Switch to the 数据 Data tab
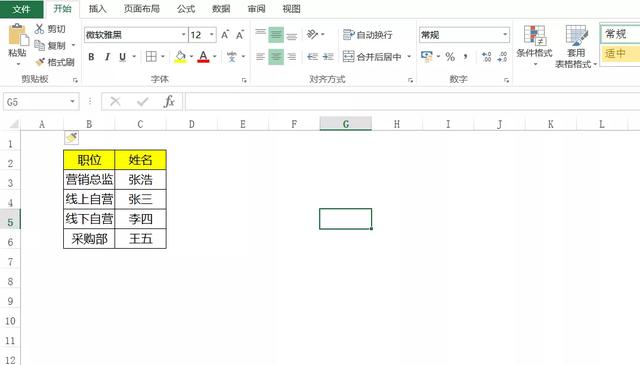Viewport: 640px width, 365px height. (x=221, y=9)
